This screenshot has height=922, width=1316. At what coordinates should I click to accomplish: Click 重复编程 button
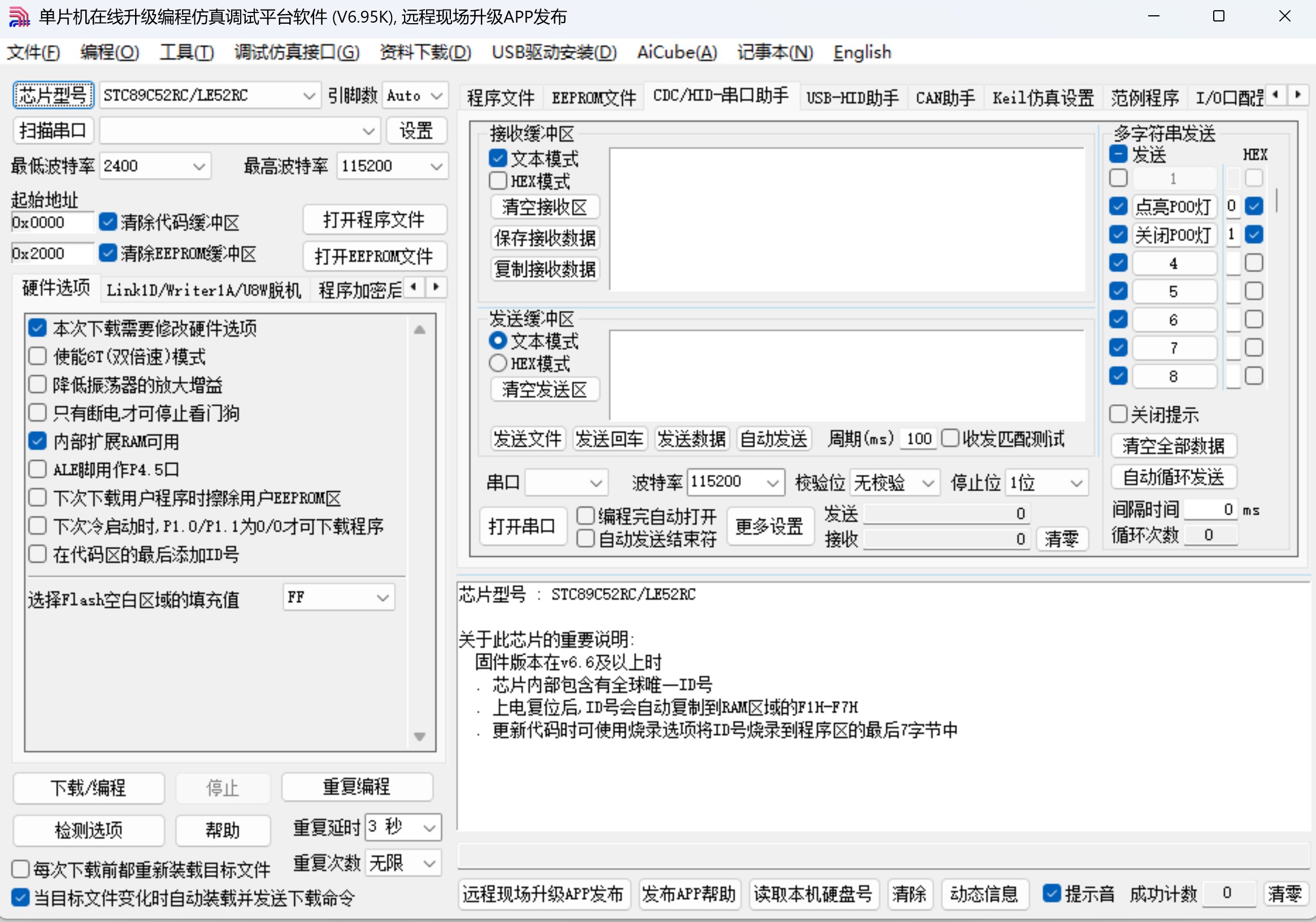(357, 786)
